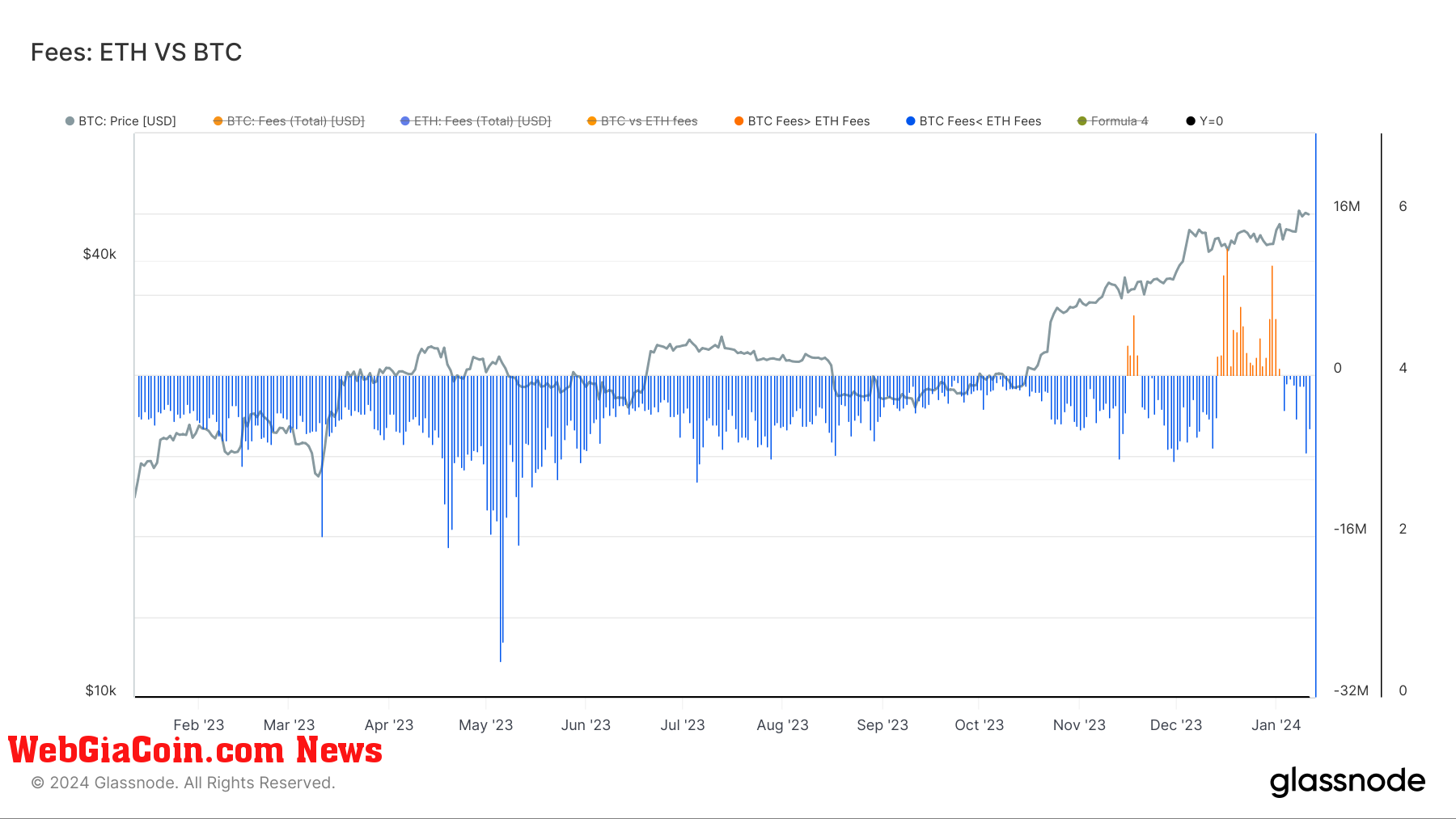Image resolution: width=1456 pixels, height=819 pixels.
Task: Click the Dec '23 axis label
Action: click(x=1176, y=725)
